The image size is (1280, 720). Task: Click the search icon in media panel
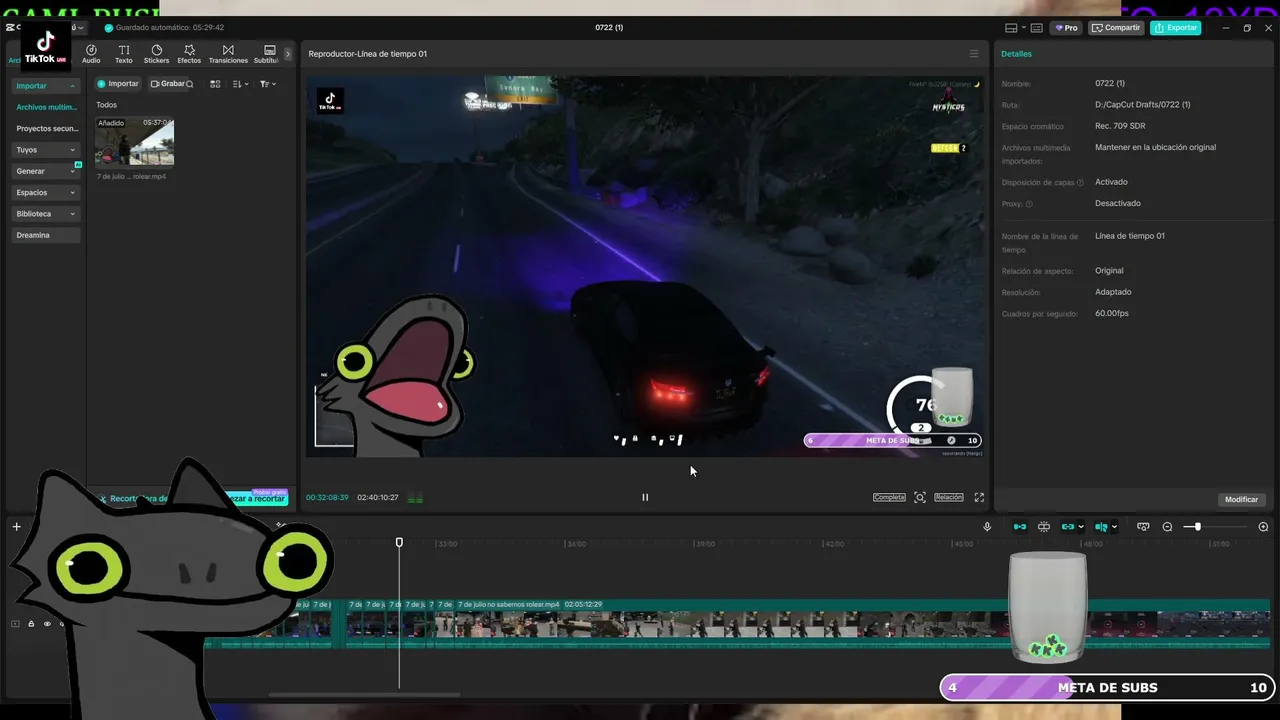tap(189, 84)
